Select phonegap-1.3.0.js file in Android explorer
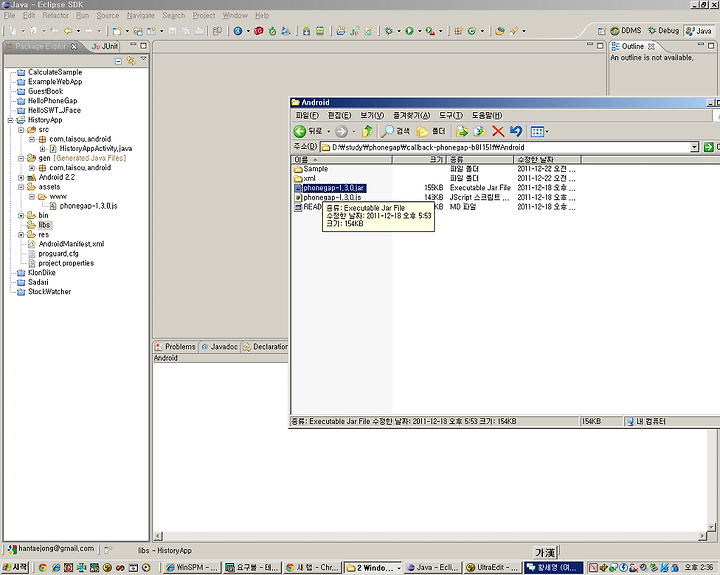 332,197
